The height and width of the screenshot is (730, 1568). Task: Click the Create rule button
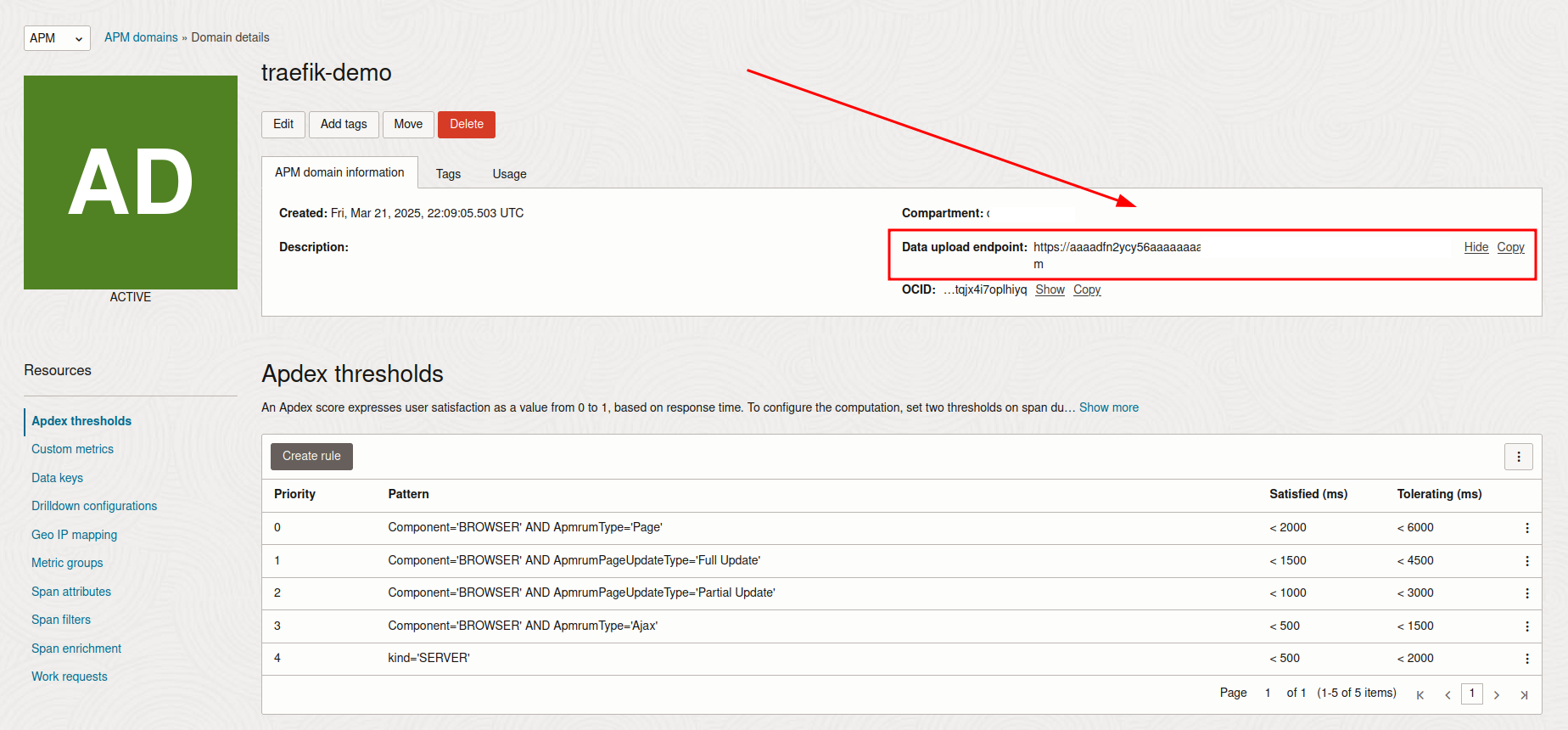coord(311,457)
